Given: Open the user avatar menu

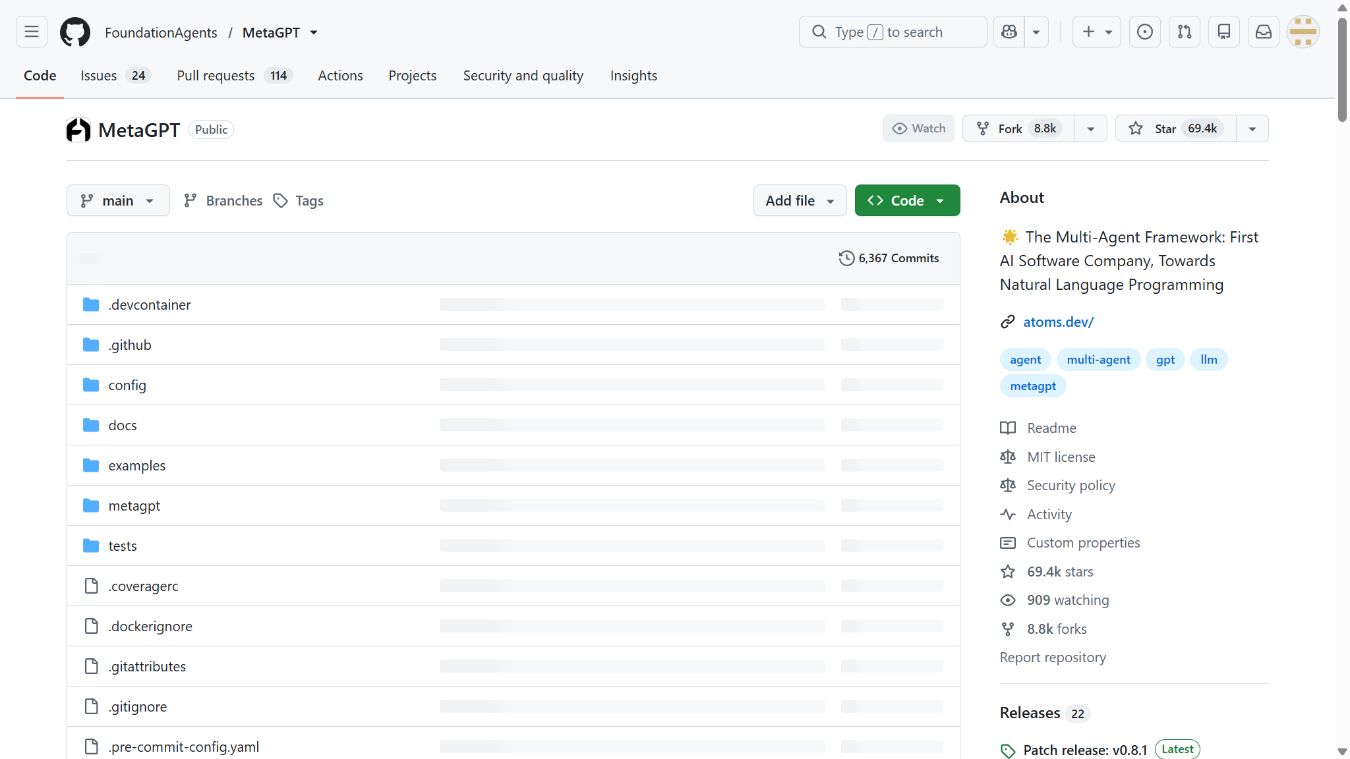Looking at the screenshot, I should pos(1303,32).
